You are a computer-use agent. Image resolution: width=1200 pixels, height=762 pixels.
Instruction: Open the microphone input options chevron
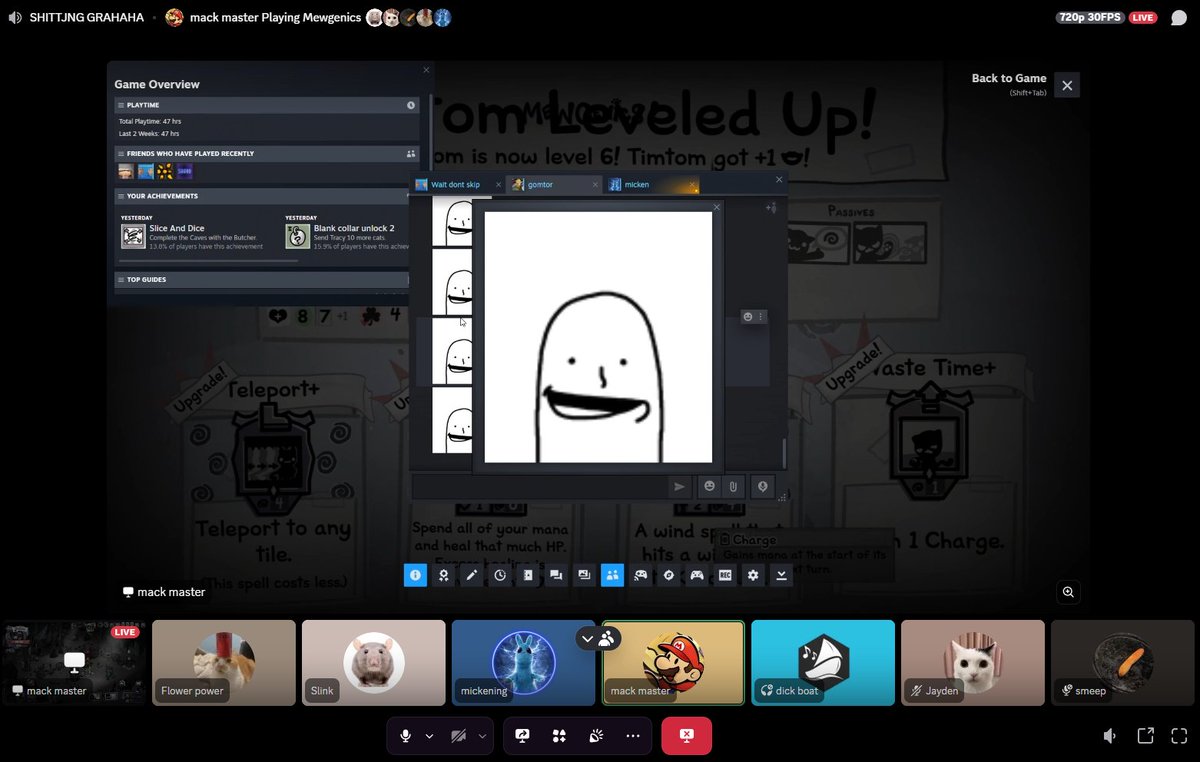(429, 735)
